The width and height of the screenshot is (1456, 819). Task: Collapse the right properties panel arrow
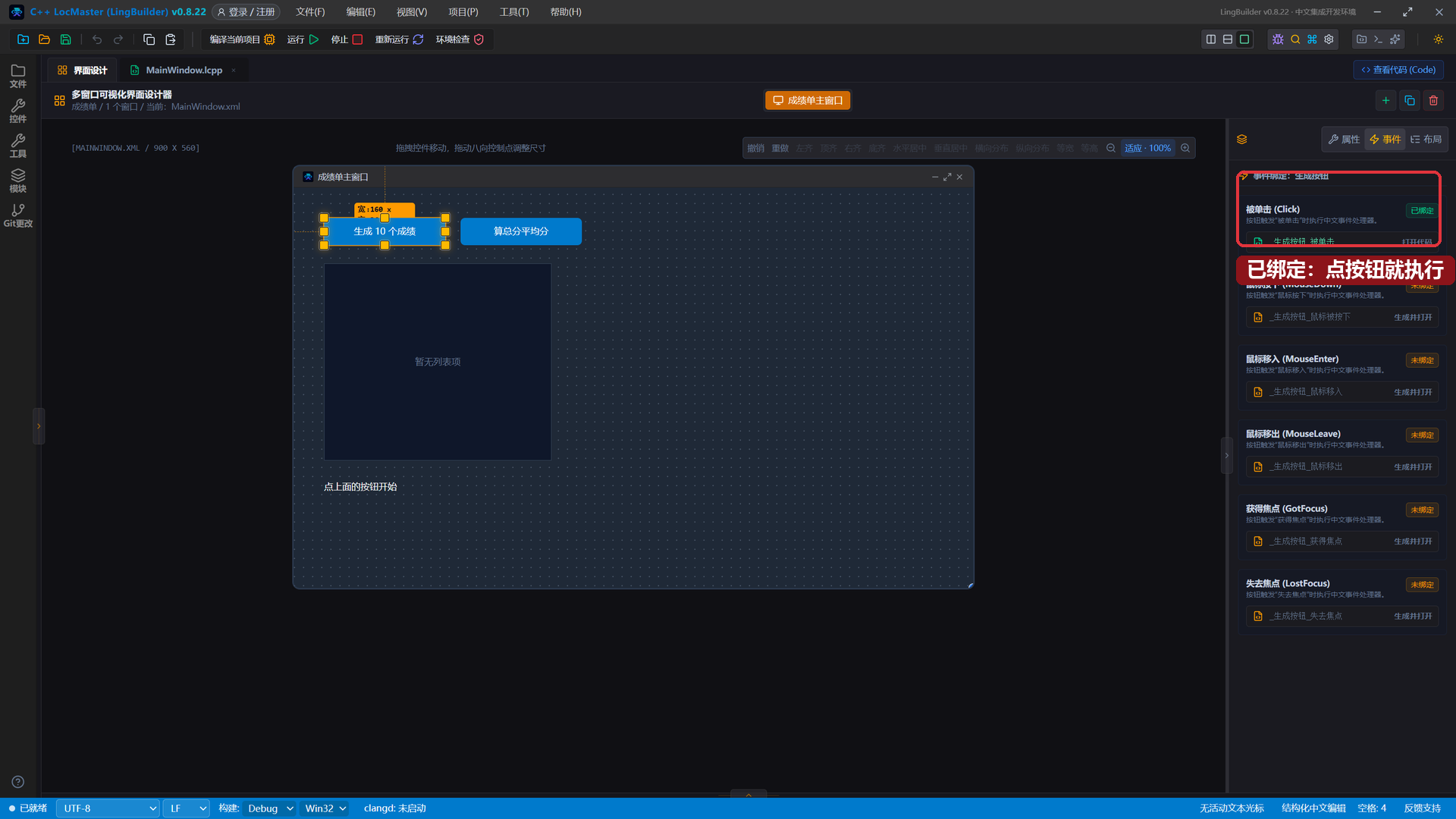1226,456
